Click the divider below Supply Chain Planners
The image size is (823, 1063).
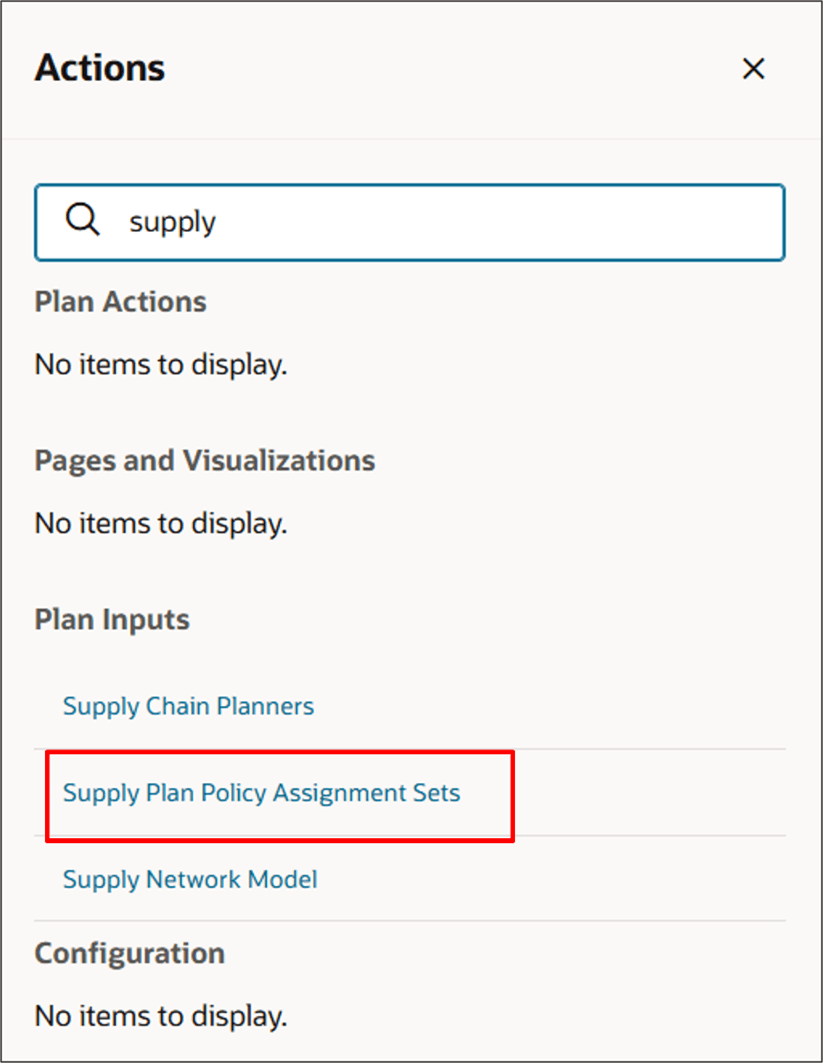tap(410, 749)
